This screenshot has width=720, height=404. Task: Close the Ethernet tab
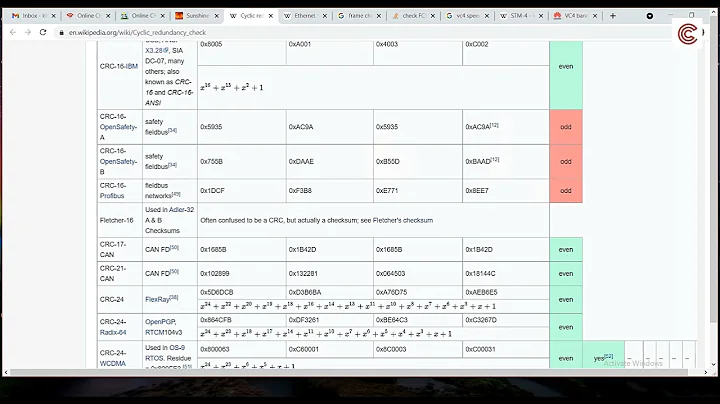325,16
